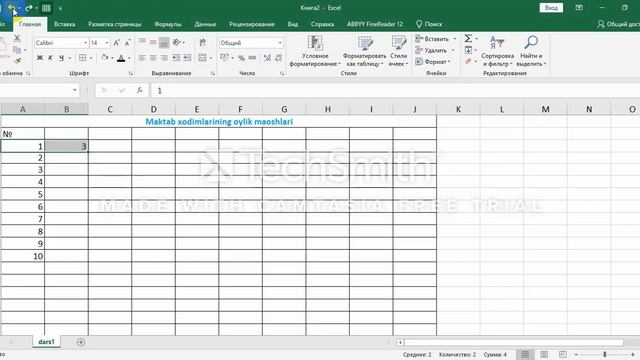Click the Вставить cells button
The width and height of the screenshot is (640, 360).
(435, 39)
